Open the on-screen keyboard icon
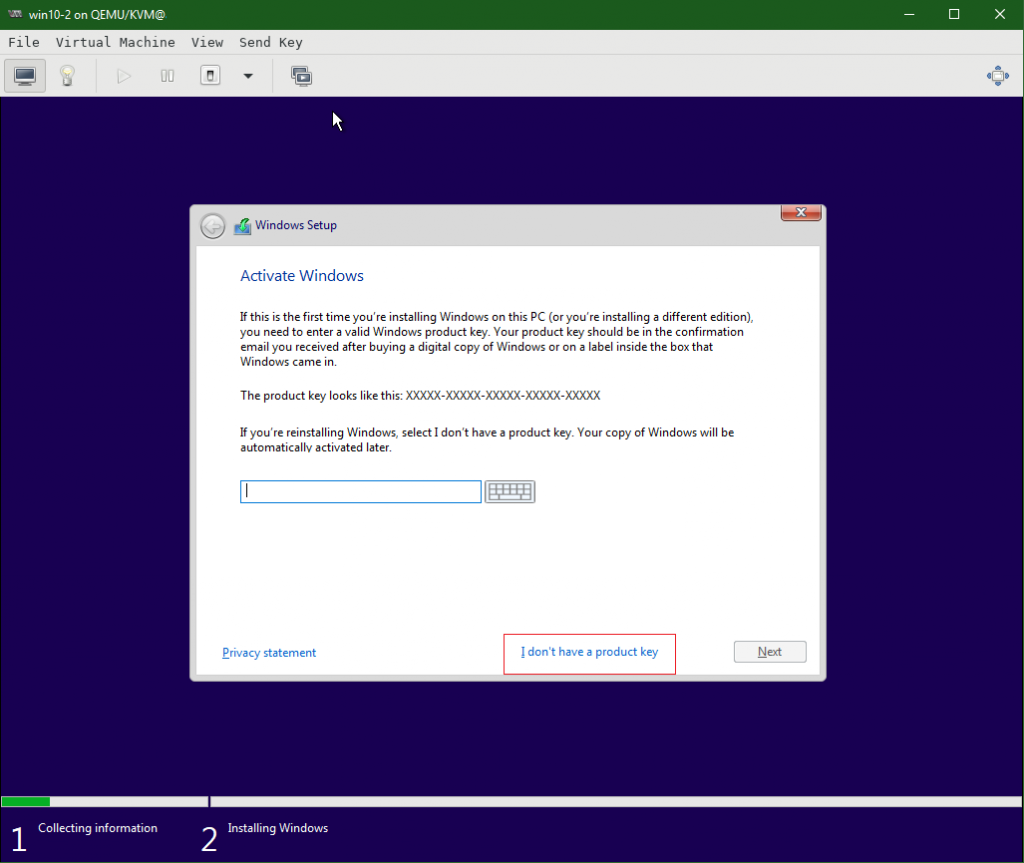 pos(510,491)
